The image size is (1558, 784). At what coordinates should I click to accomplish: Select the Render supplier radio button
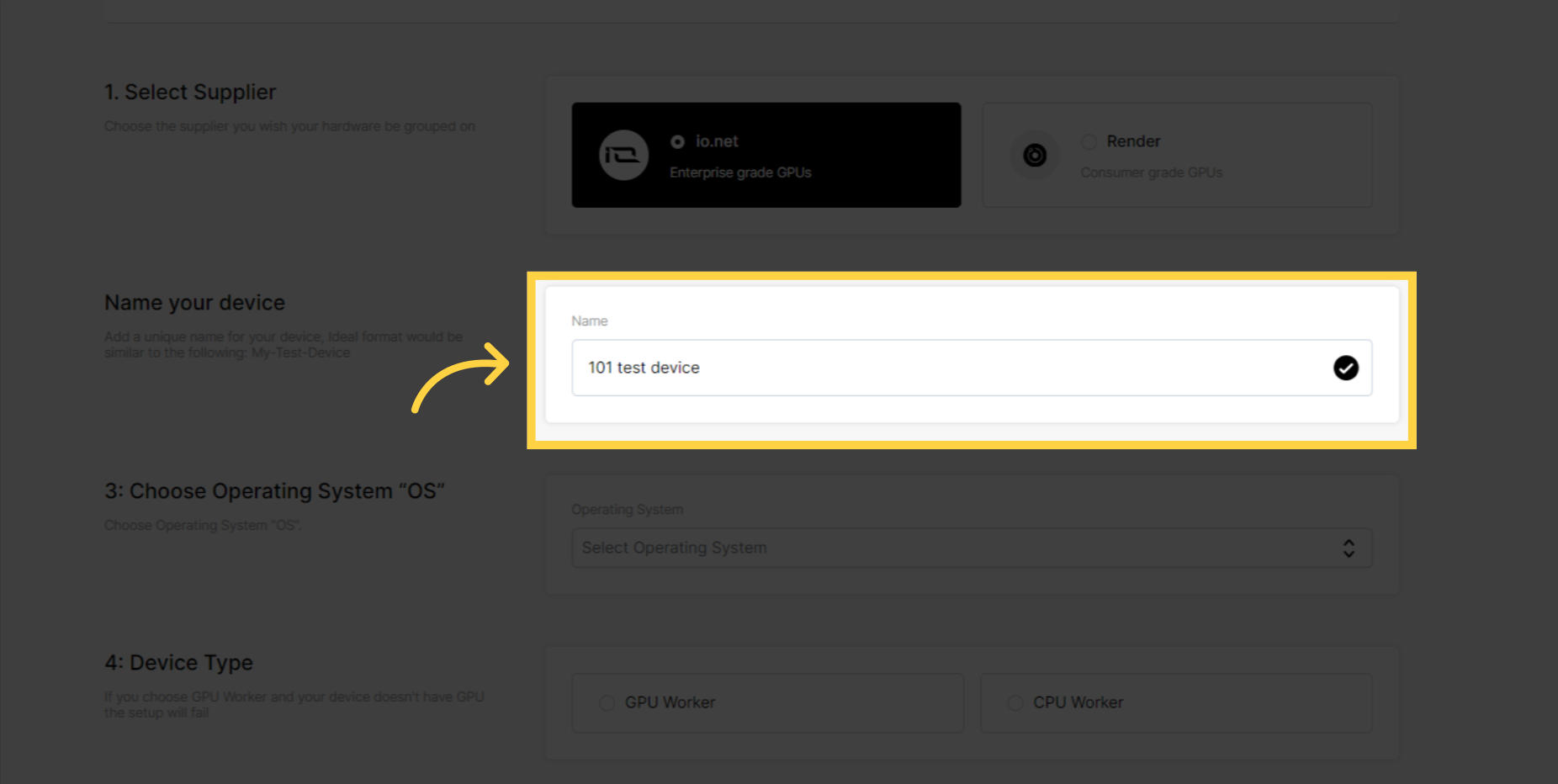1089,141
